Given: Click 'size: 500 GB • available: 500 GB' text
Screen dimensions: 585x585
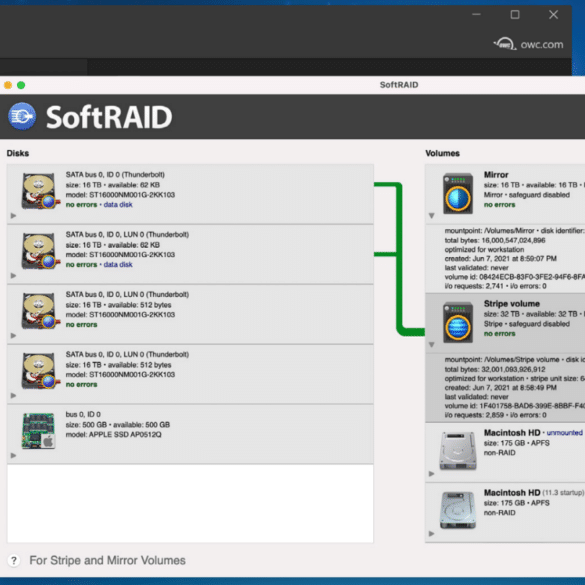Looking at the screenshot, I should (x=118, y=425).
